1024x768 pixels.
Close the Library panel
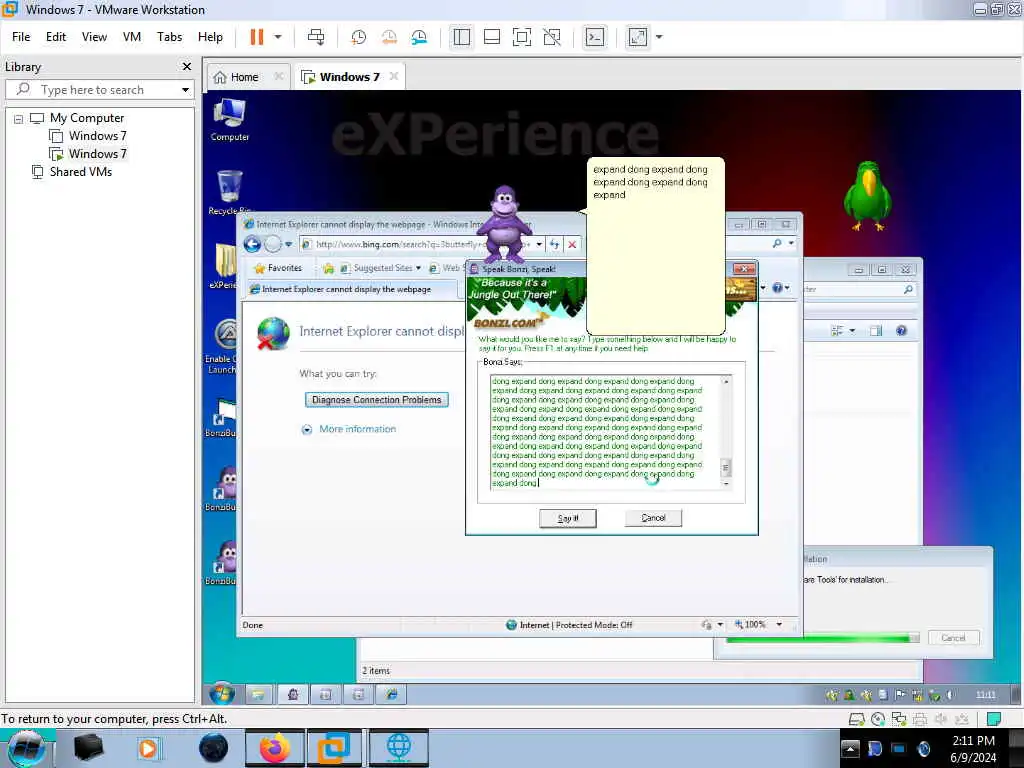click(x=187, y=67)
